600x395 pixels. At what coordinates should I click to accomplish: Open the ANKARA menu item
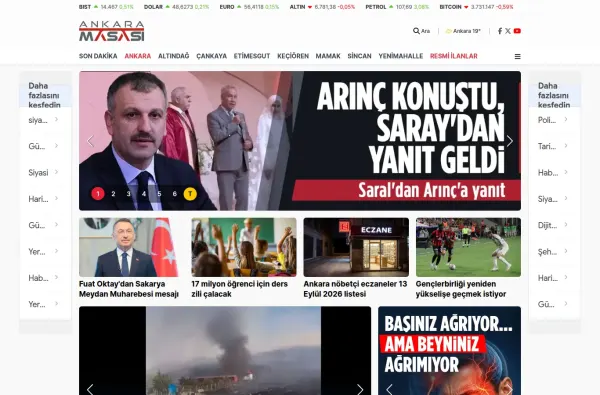[x=138, y=56]
